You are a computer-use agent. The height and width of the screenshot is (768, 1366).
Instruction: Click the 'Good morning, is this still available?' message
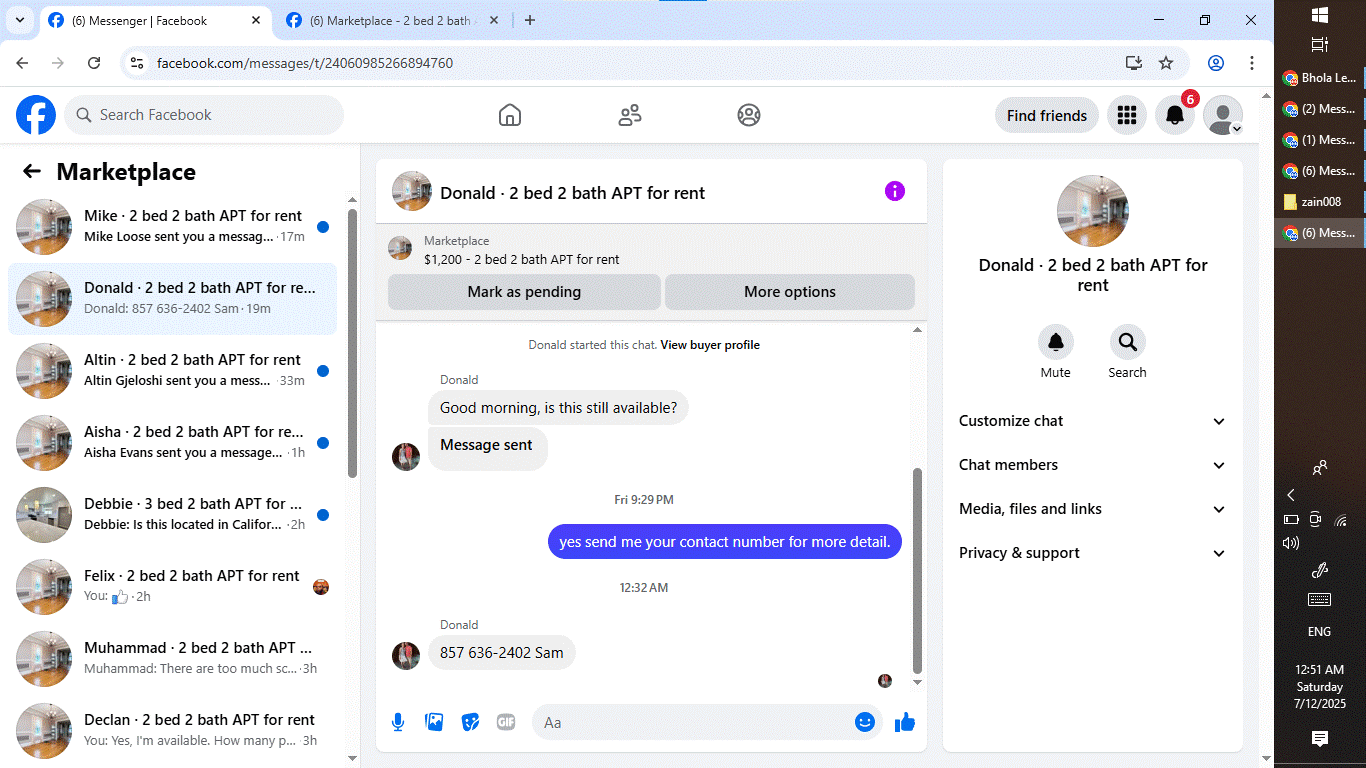[558, 408]
